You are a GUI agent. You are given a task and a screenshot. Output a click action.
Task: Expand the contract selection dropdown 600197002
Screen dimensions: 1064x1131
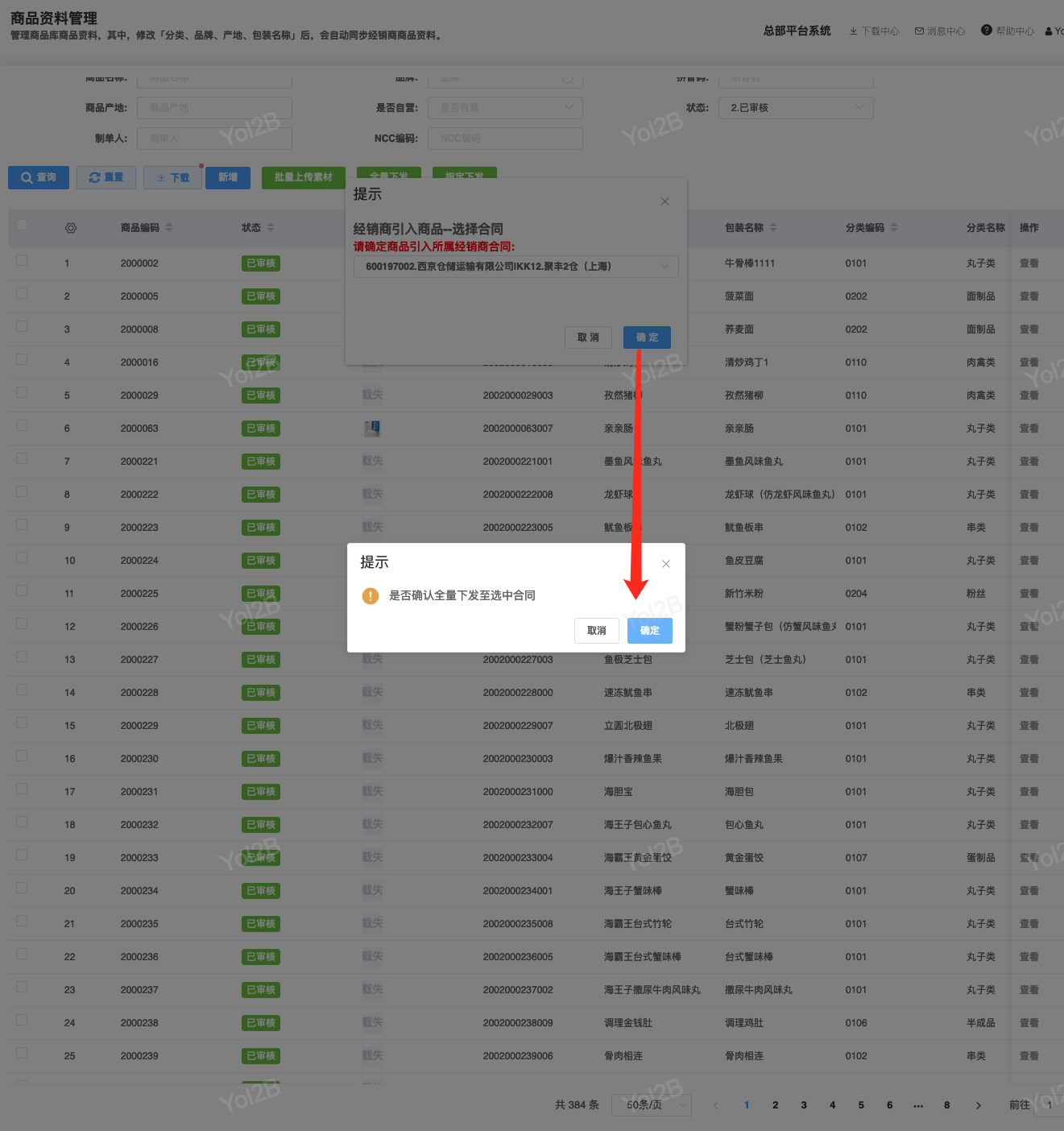point(515,267)
